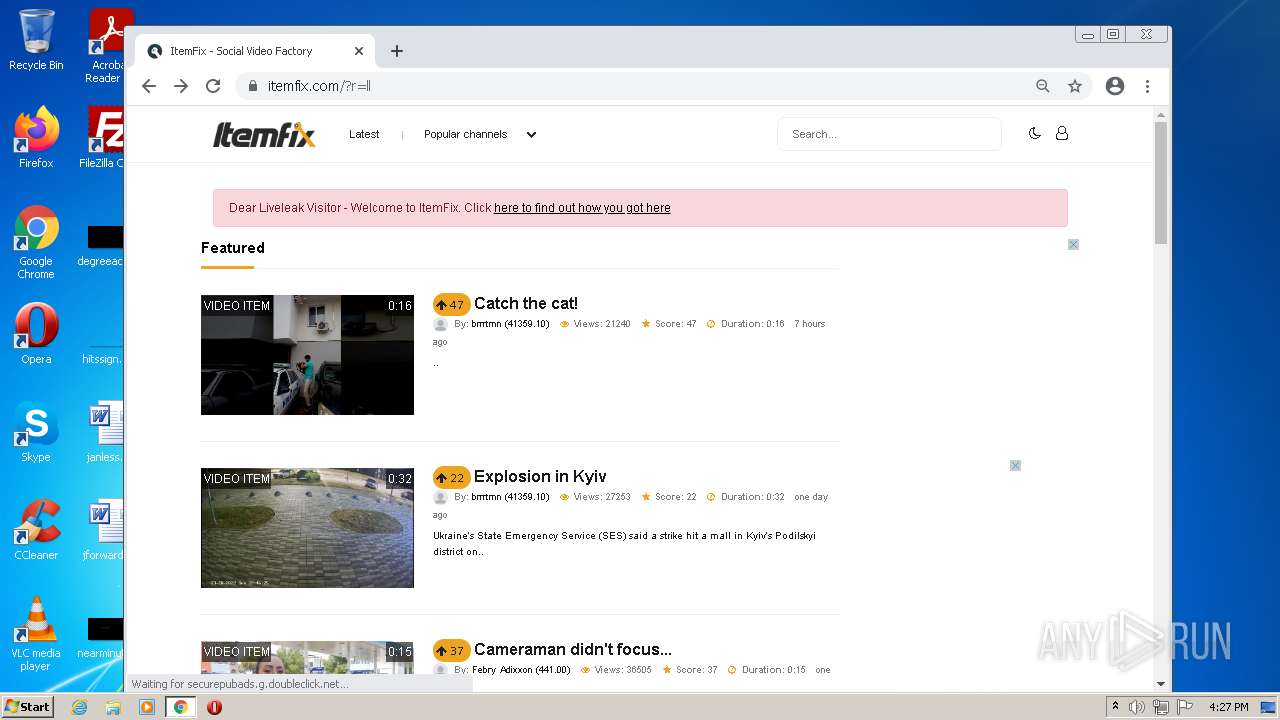
Task: Open the Windows Start button
Action: pyautogui.click(x=28, y=707)
